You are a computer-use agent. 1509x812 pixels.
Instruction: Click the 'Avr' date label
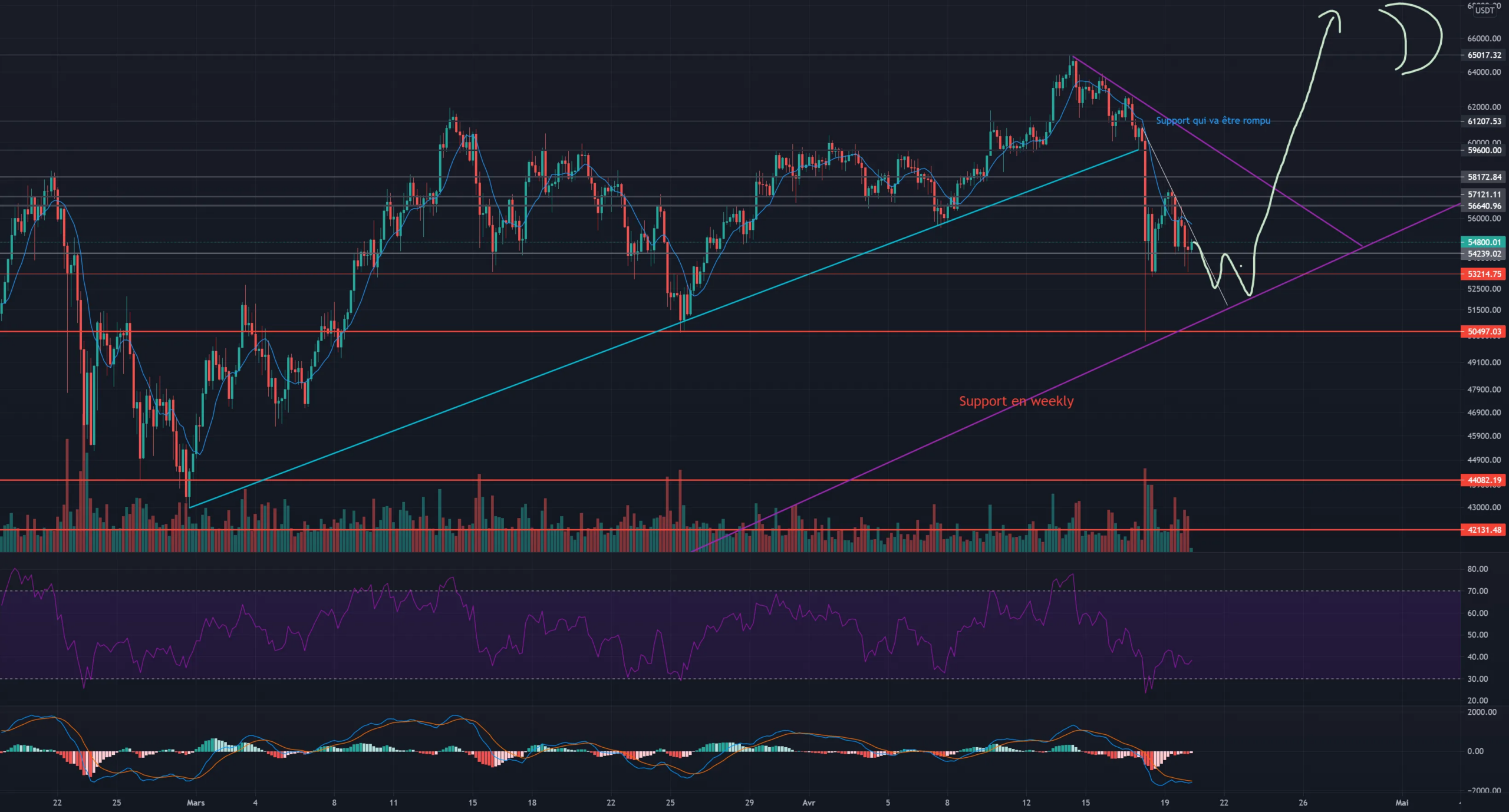point(809,803)
